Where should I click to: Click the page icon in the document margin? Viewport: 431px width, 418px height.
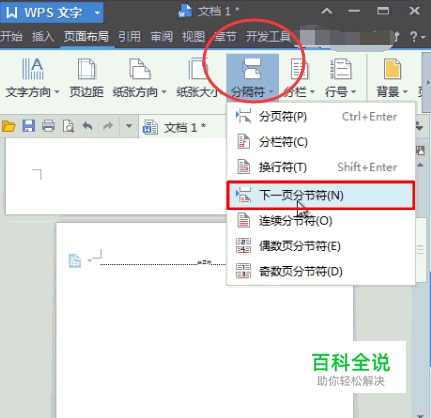(75, 261)
